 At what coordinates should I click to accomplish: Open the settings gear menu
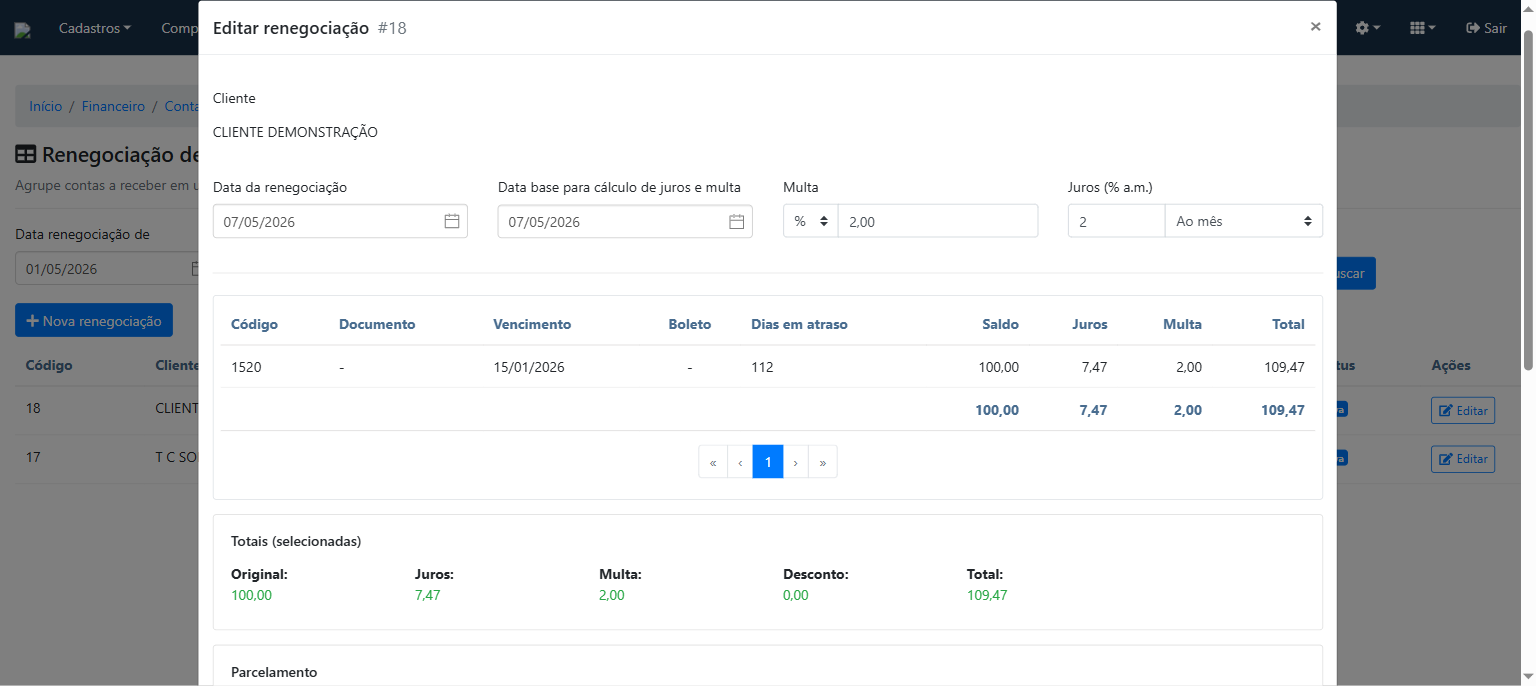coord(1367,28)
